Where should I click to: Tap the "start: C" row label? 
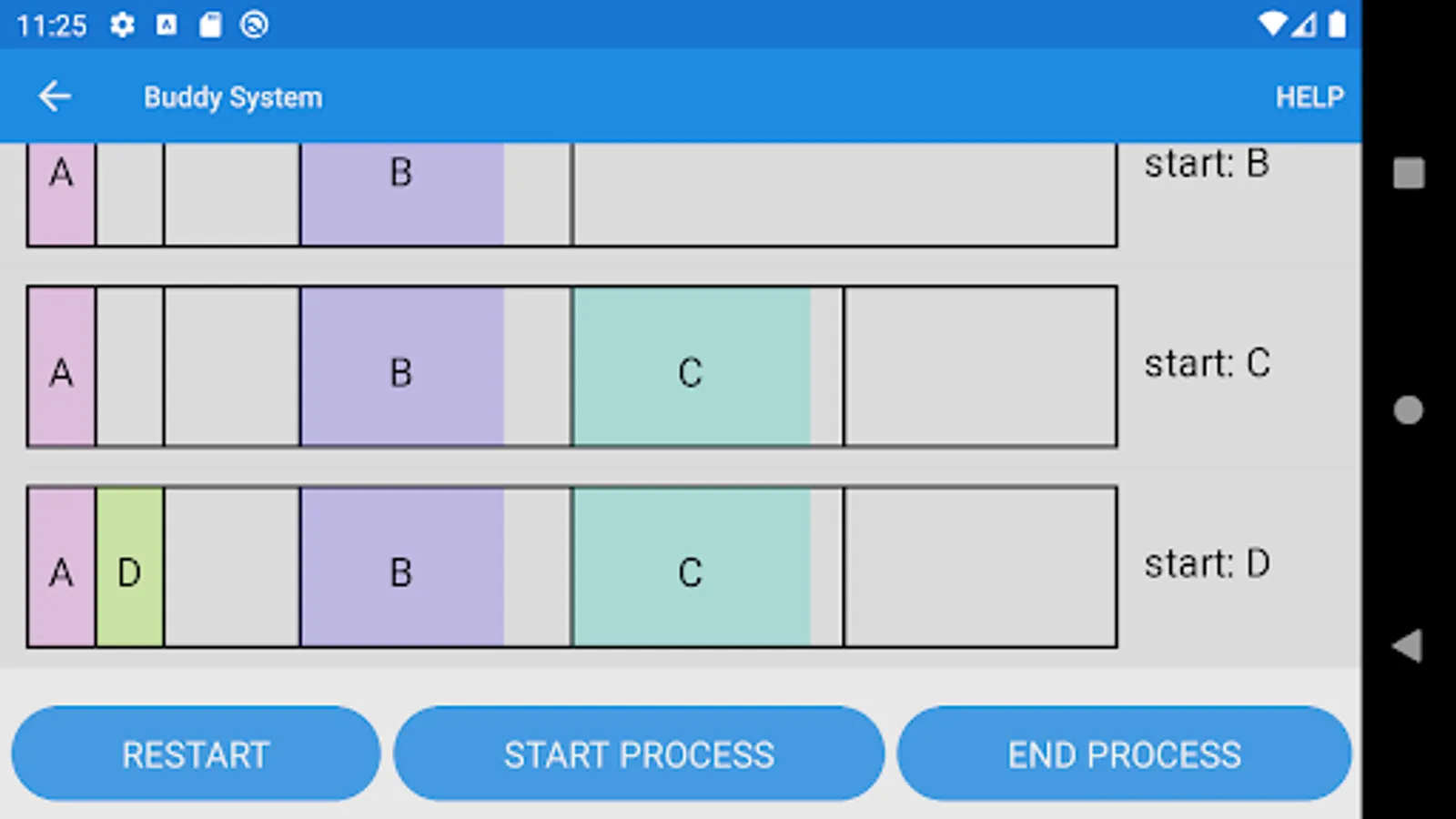pyautogui.click(x=1207, y=364)
